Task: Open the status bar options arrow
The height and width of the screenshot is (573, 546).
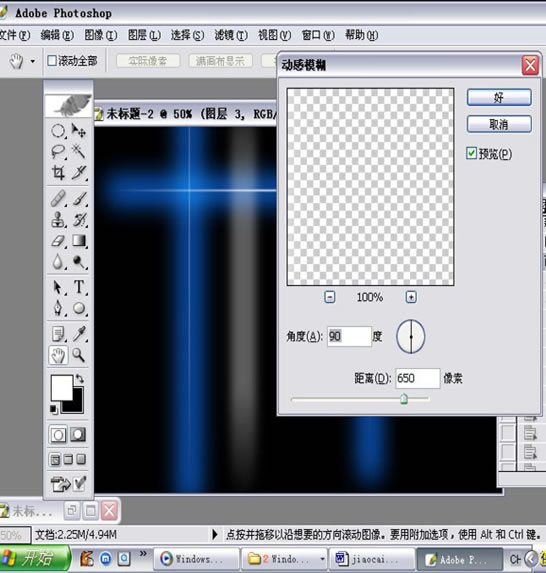Action: [215, 535]
